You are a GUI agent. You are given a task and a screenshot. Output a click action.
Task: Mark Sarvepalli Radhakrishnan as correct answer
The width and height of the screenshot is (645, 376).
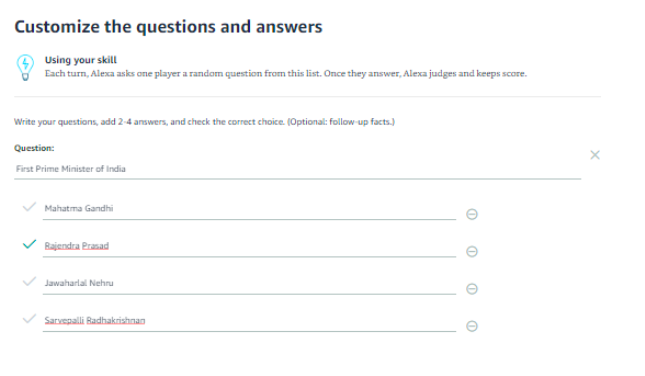29,318
